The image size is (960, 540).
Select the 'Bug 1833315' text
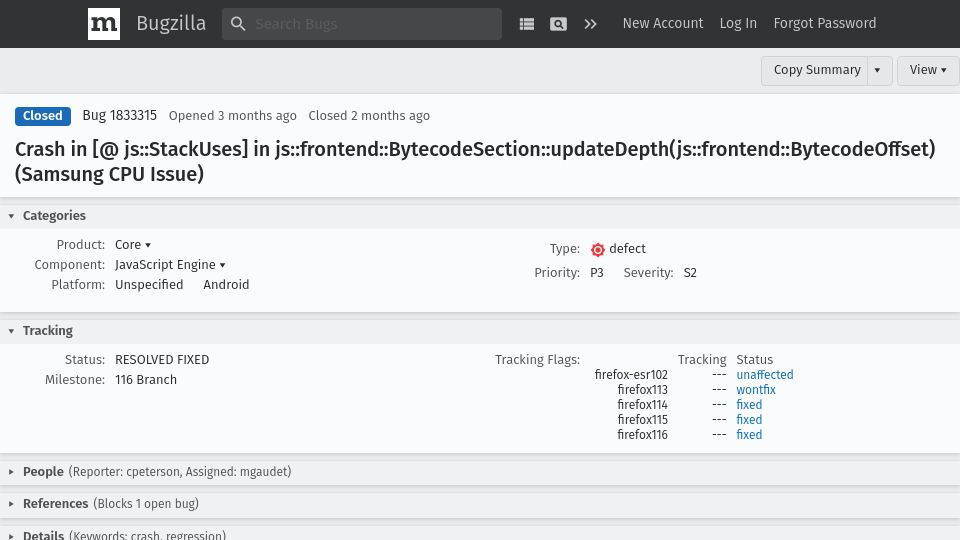[119, 115]
